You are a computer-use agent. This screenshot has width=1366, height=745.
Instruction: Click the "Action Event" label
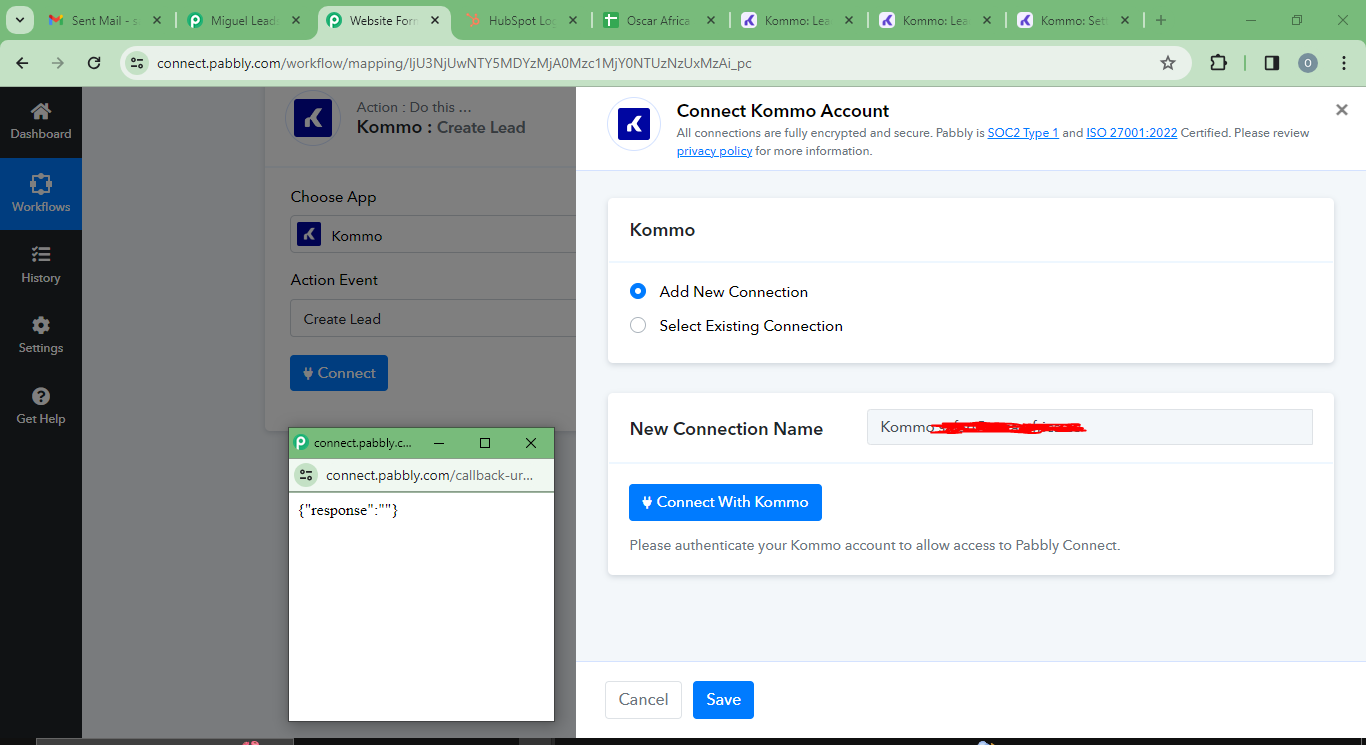[x=334, y=280]
